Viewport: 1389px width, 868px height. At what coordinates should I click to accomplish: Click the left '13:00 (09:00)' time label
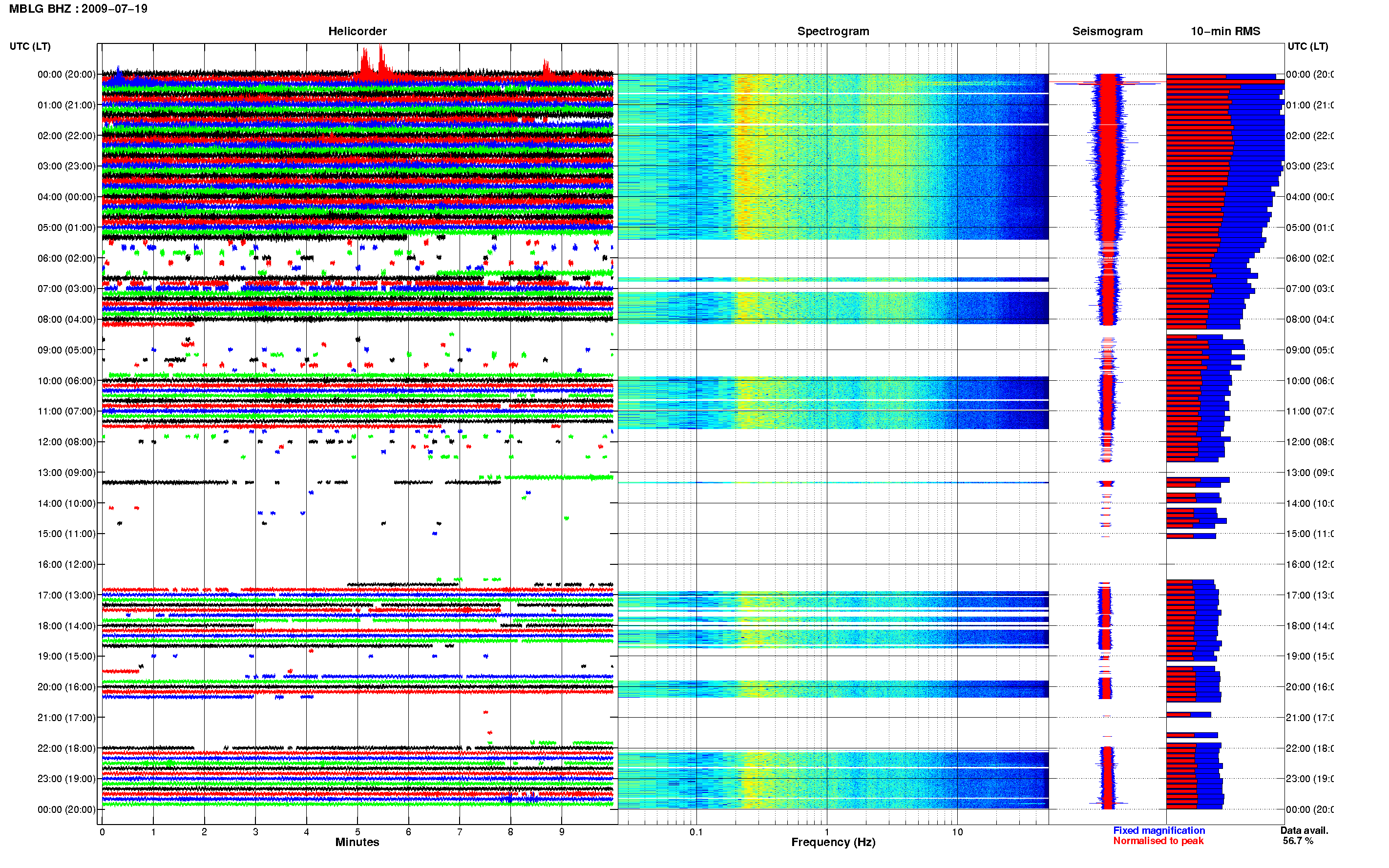[x=66, y=473]
